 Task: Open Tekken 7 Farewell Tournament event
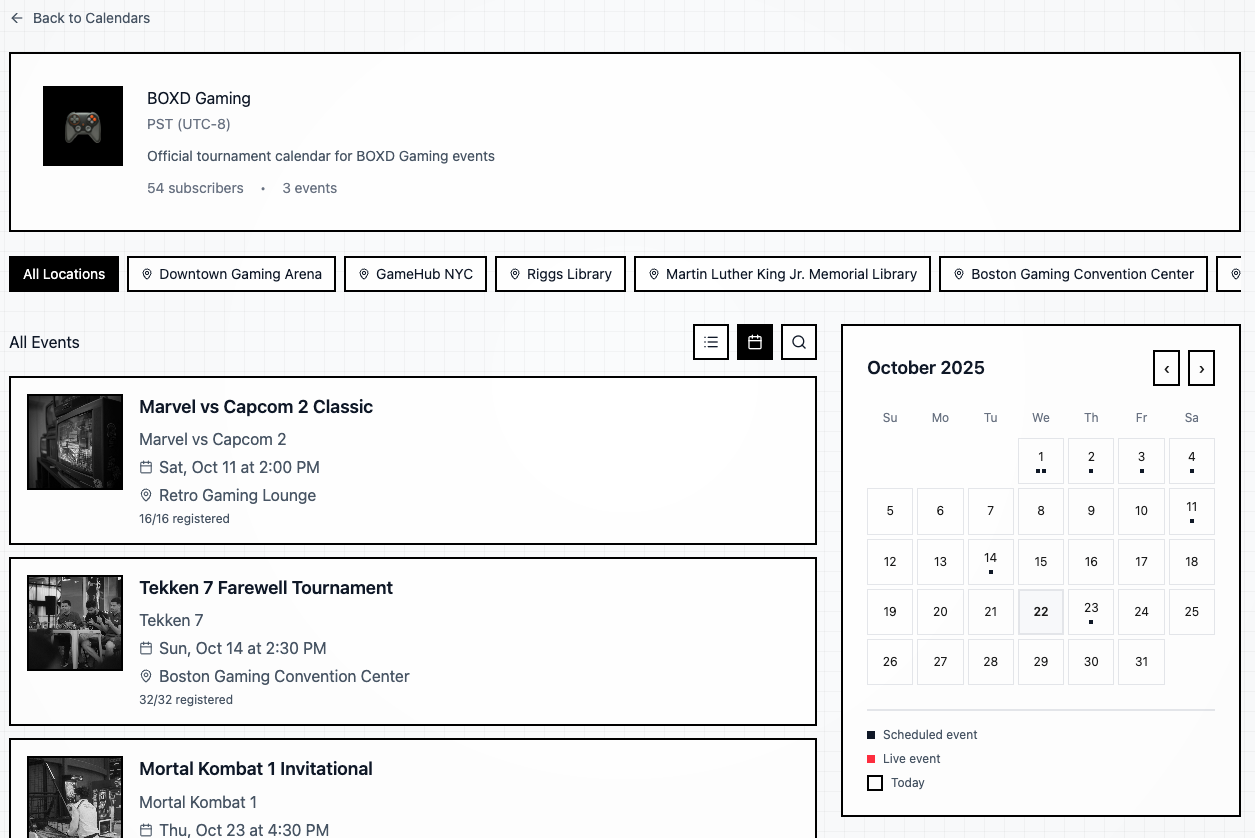(266, 588)
